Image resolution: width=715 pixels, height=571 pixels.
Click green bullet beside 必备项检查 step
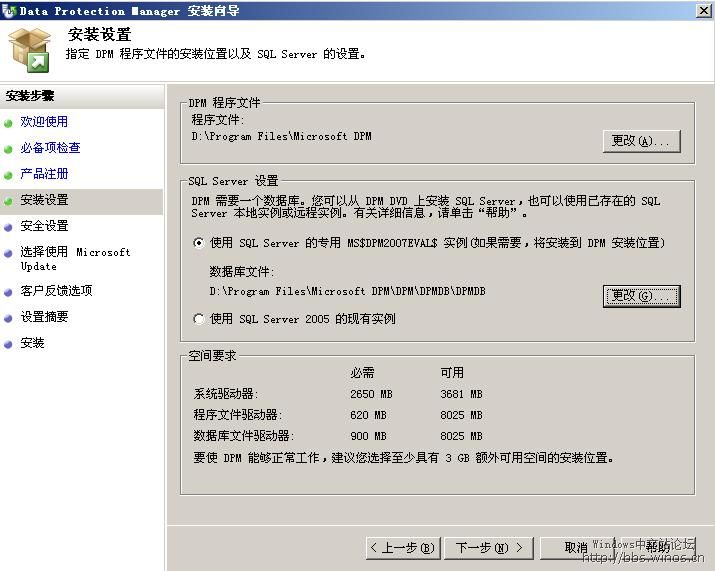pyautogui.click(x=9, y=149)
